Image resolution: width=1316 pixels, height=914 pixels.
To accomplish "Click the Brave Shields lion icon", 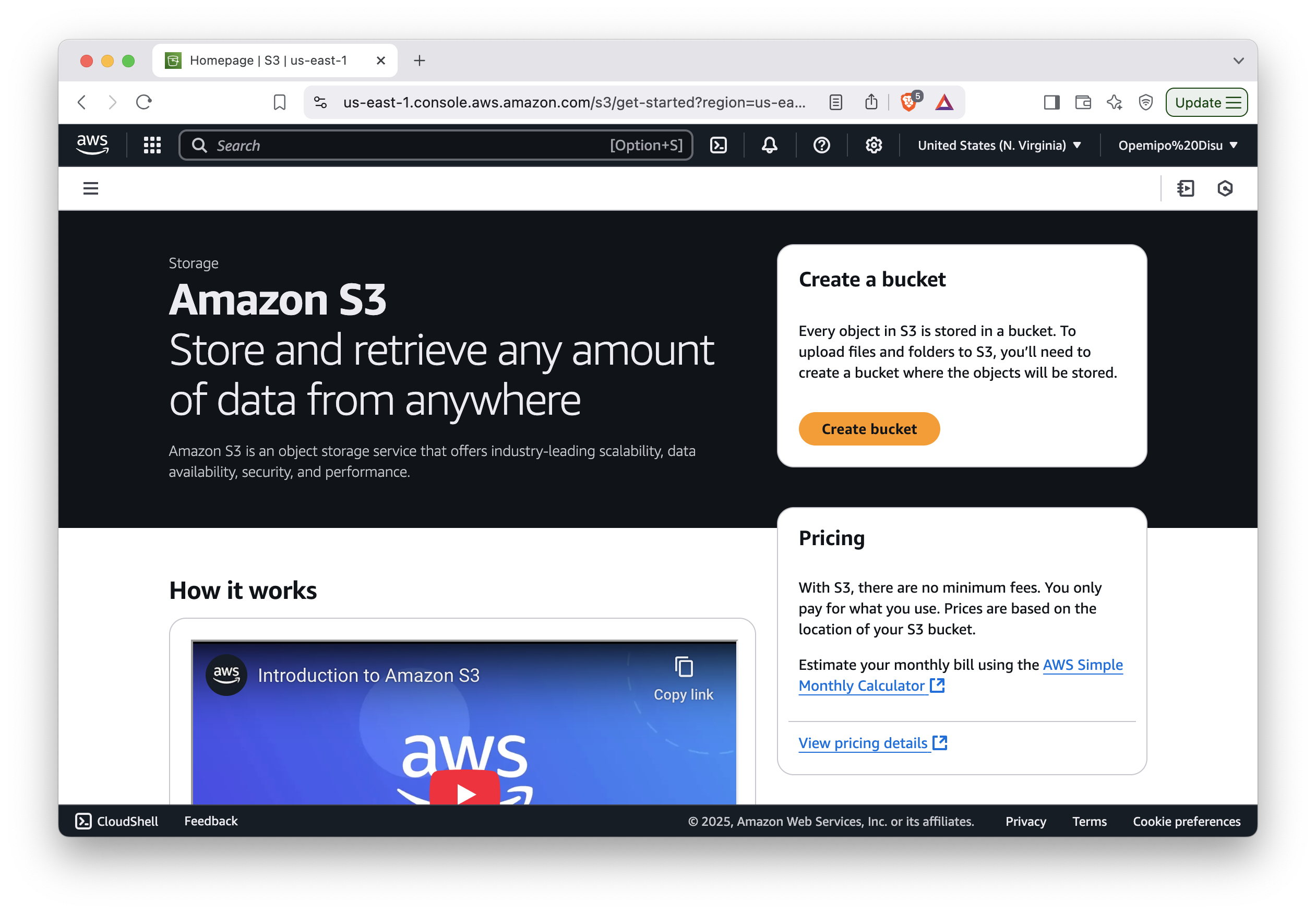I will coord(908,102).
